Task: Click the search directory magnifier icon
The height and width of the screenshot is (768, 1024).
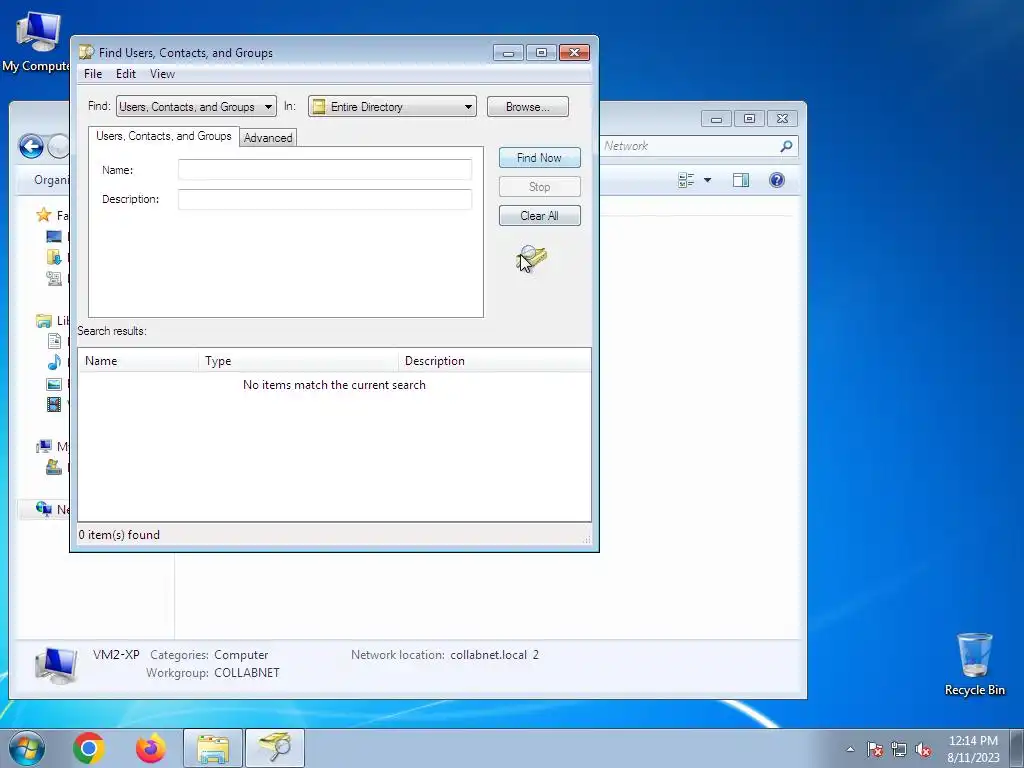Action: [x=533, y=258]
